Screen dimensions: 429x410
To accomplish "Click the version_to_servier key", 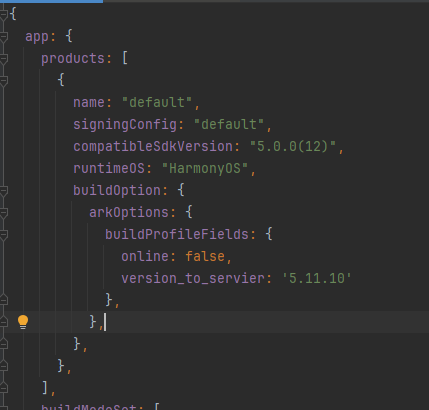I will [x=193, y=278].
